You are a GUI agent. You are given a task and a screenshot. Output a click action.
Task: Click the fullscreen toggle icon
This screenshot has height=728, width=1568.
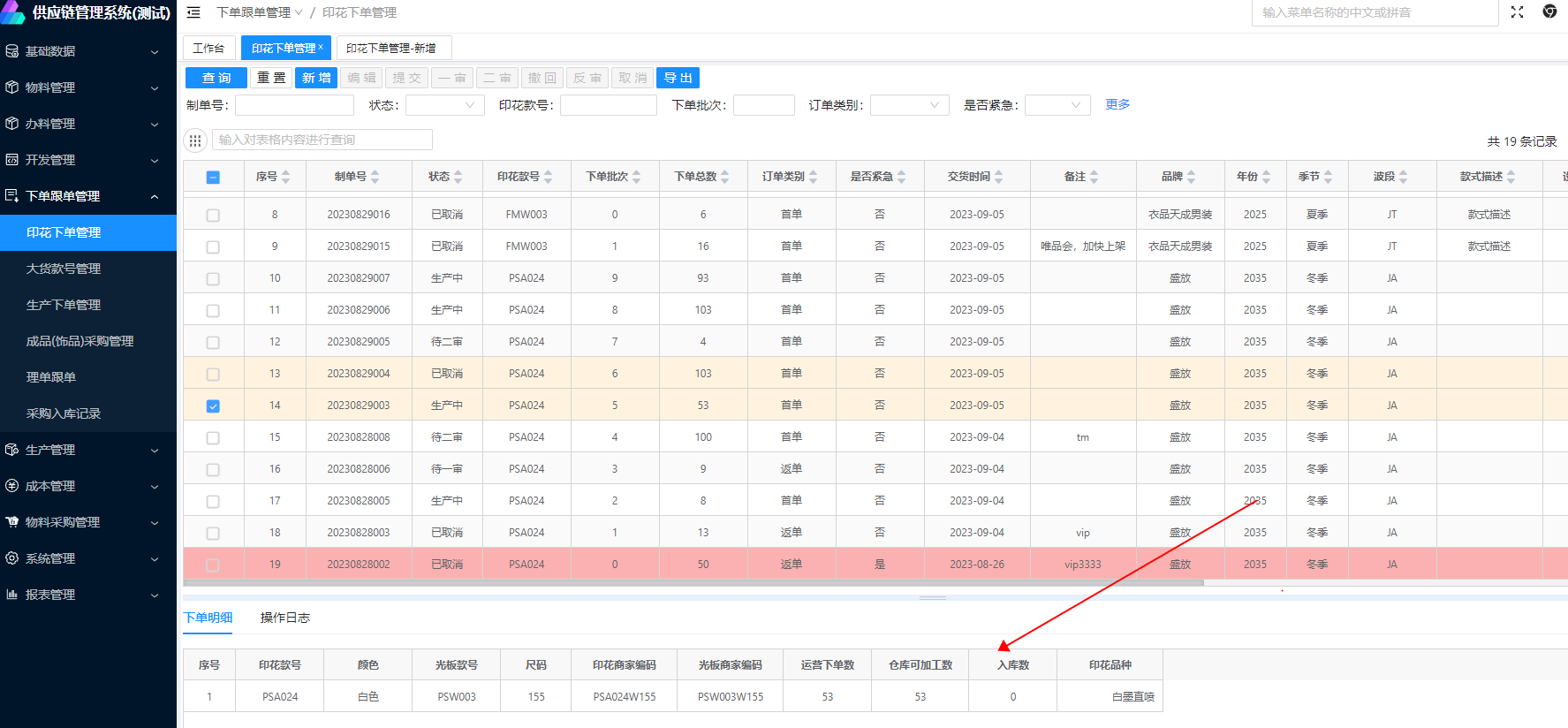[1517, 12]
